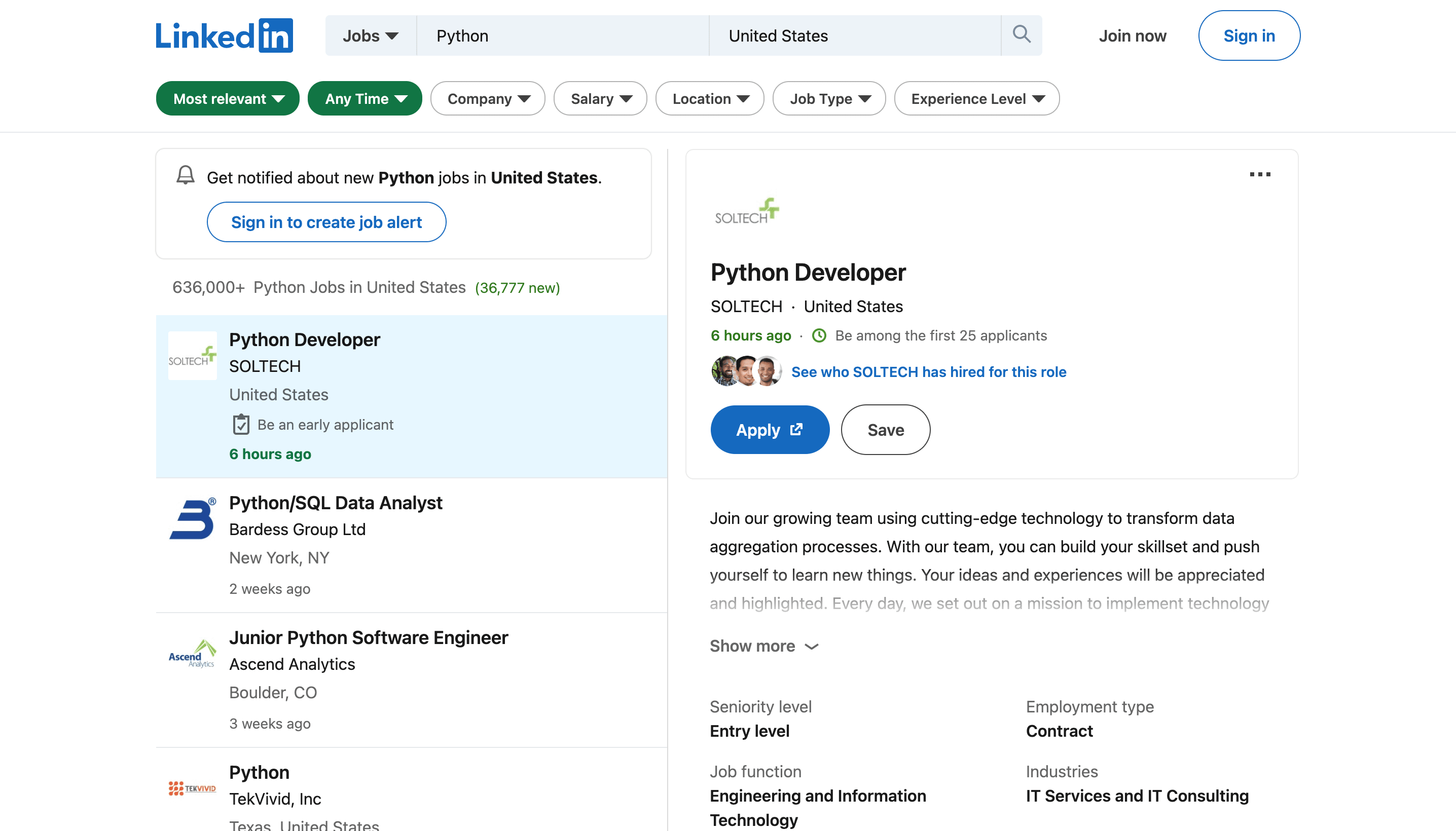Click 'Boulder, CO' location text
The width and height of the screenshot is (1456, 831).
pyautogui.click(x=273, y=692)
